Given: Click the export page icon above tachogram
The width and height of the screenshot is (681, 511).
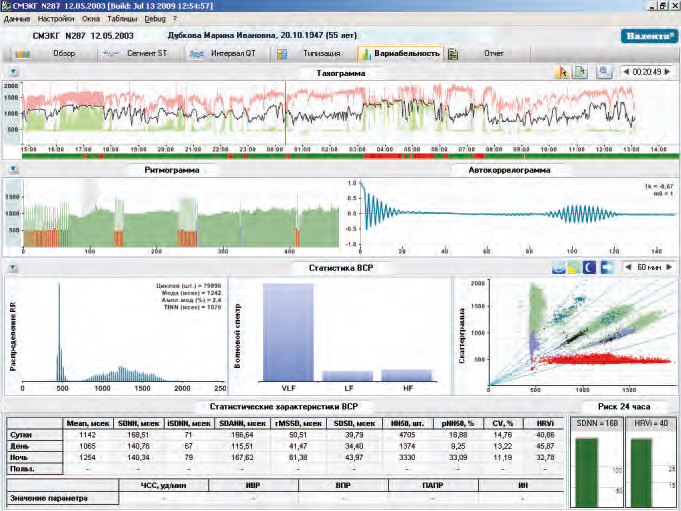Looking at the screenshot, I should 581,72.
